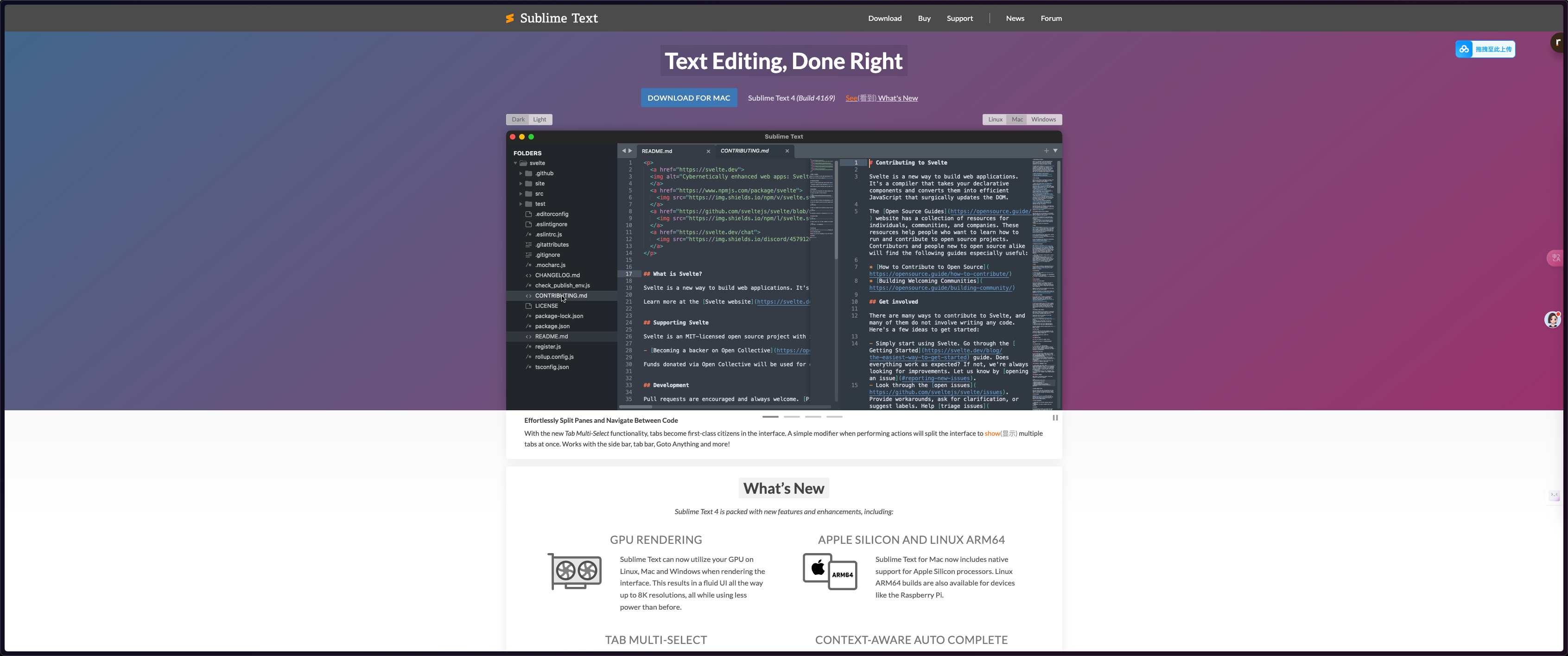Show the Linux screenshot
The height and width of the screenshot is (656, 1568).
(x=995, y=120)
